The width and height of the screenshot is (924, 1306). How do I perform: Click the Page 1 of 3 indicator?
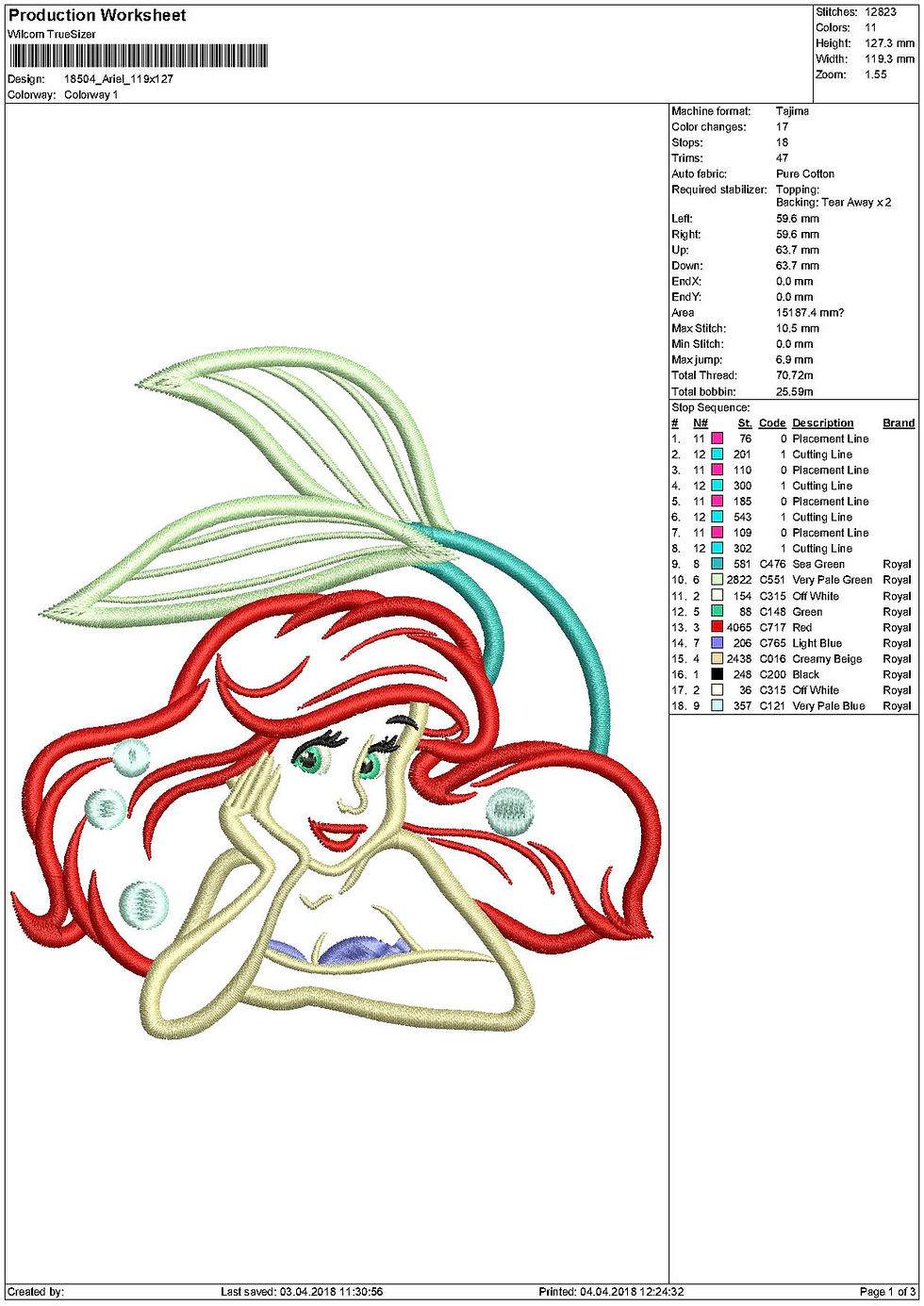click(x=887, y=1292)
